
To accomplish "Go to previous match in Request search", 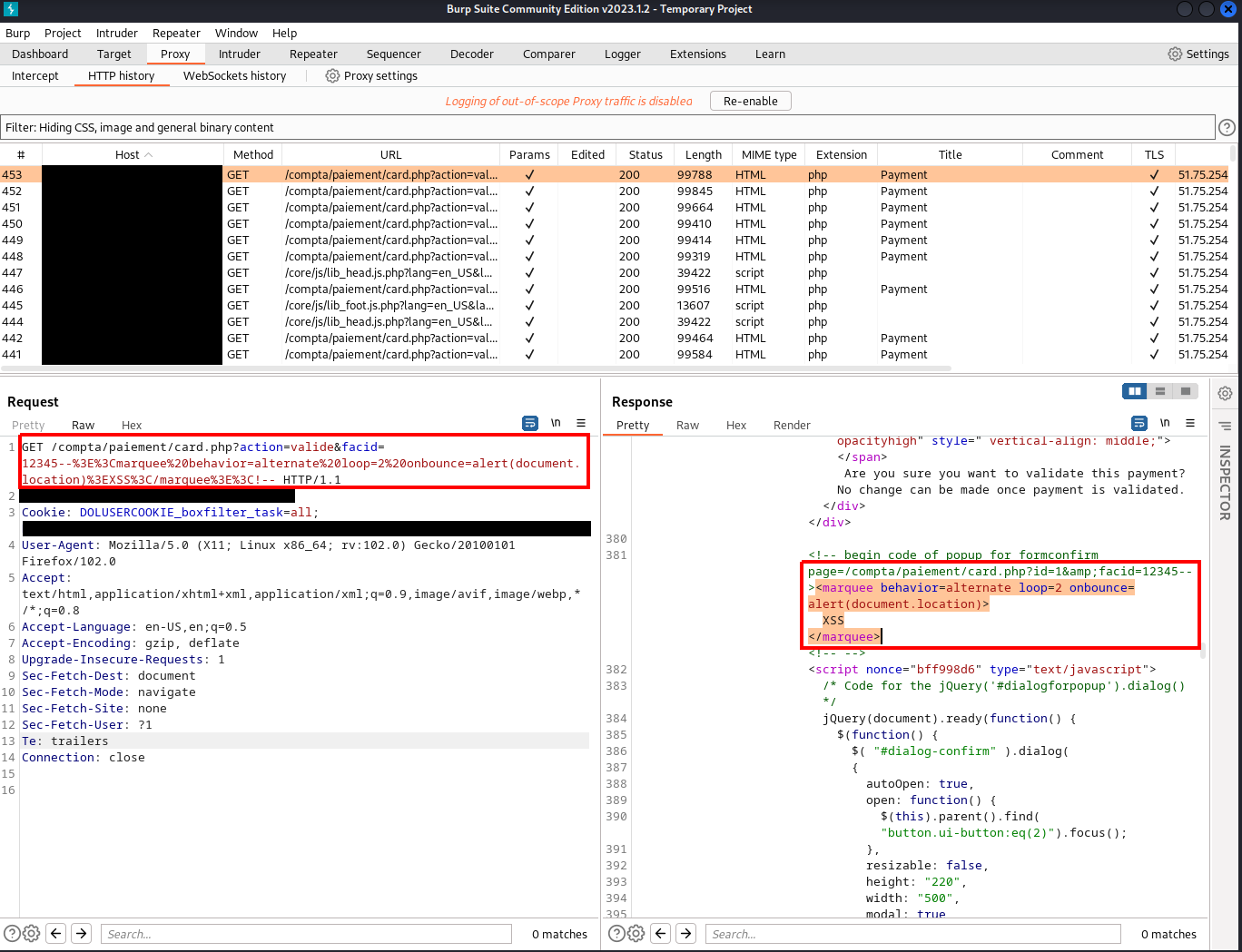I will coord(56,933).
